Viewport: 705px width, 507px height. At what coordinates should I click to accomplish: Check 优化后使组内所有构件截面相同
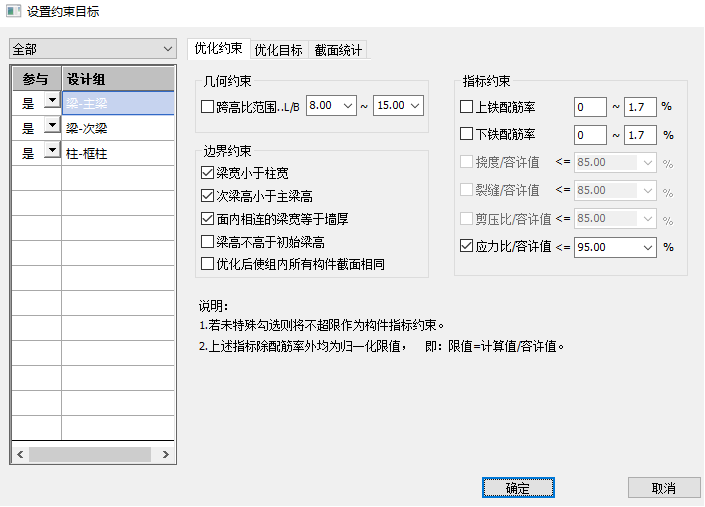[x=208, y=264]
